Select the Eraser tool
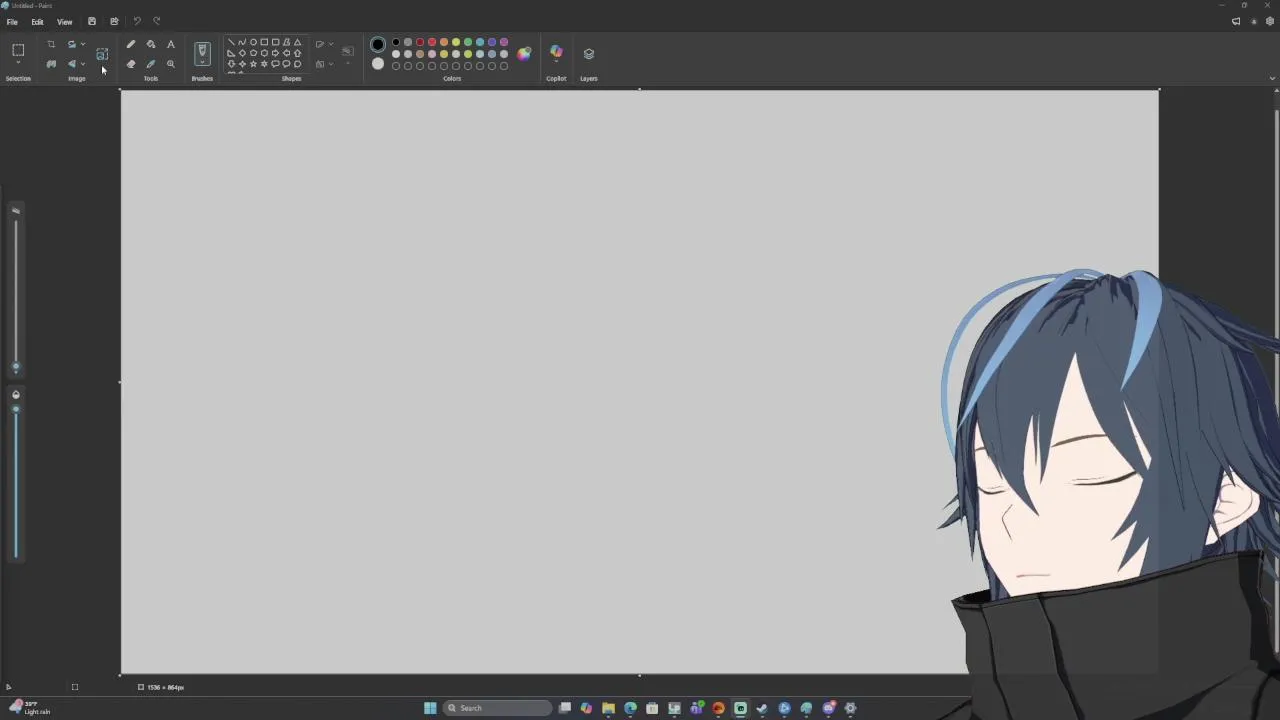The image size is (1280, 720). [131, 64]
